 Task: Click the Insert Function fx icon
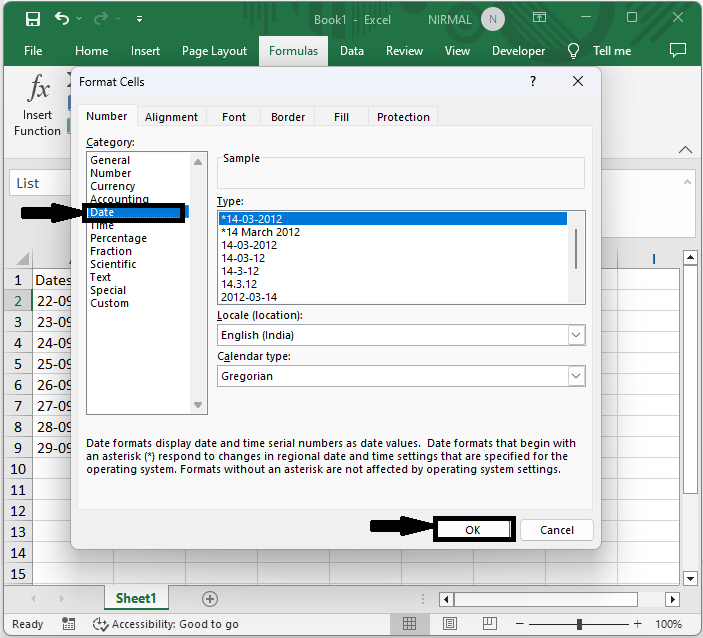[x=38, y=90]
